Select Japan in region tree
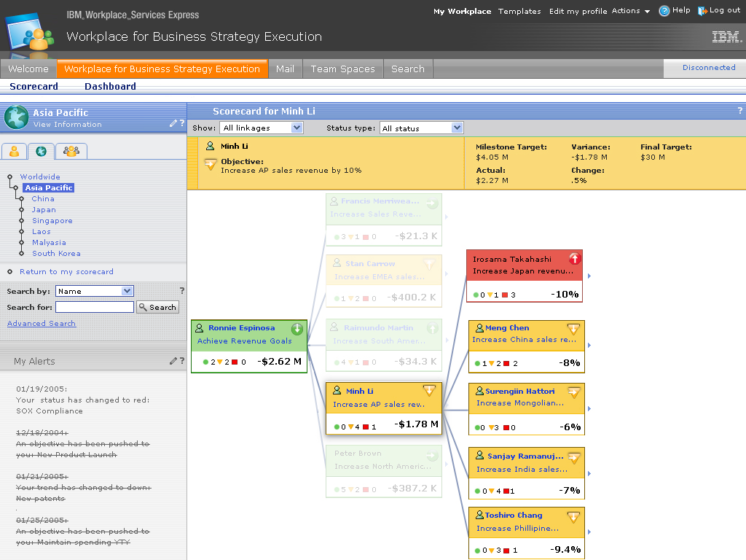The height and width of the screenshot is (560, 746). [x=44, y=210]
